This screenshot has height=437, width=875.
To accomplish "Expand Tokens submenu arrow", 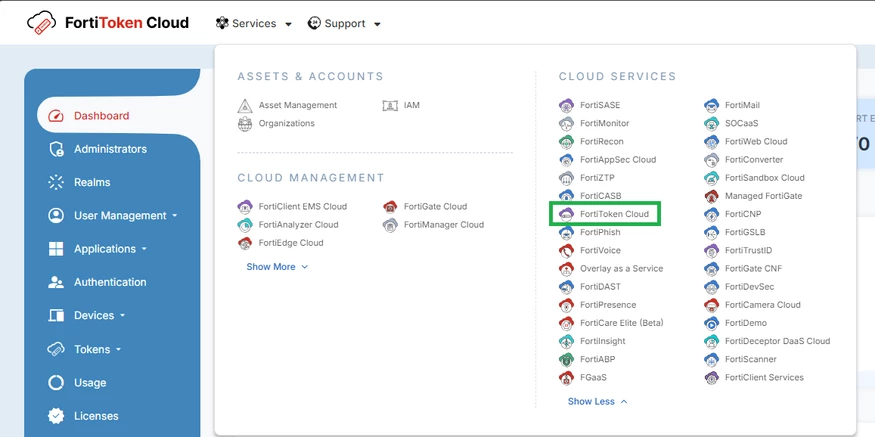I will (118, 349).
